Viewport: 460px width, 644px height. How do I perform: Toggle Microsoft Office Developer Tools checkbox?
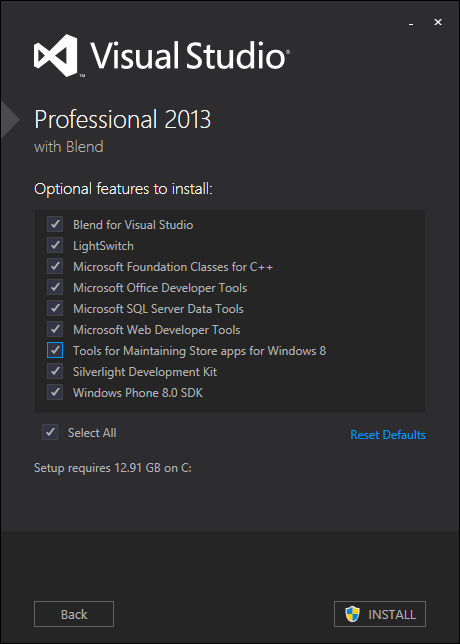coord(55,288)
